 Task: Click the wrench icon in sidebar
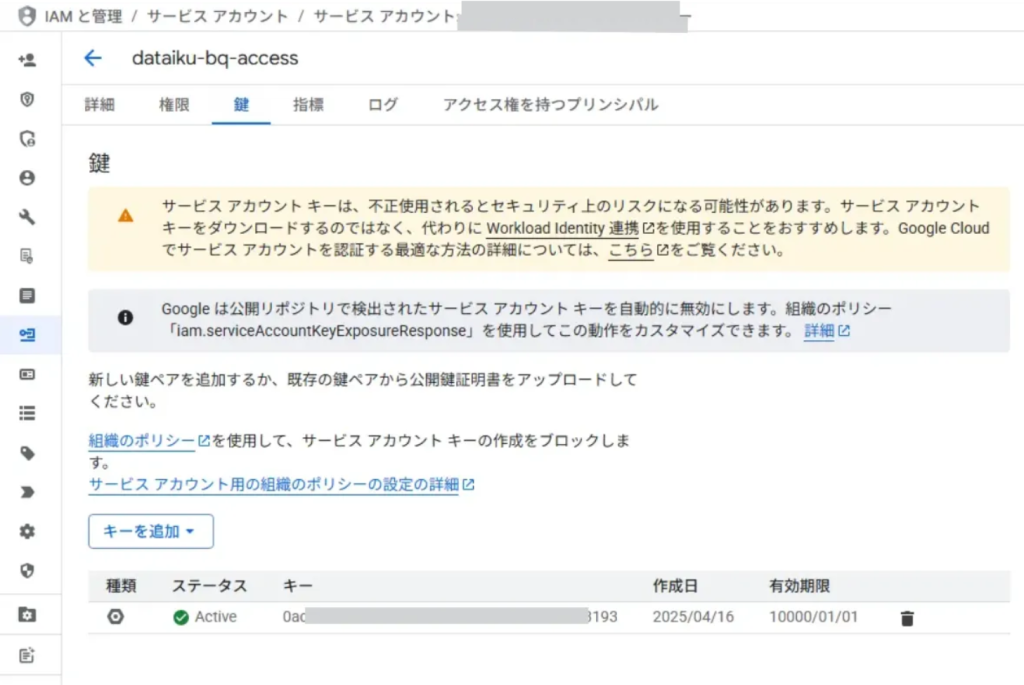coord(27,217)
